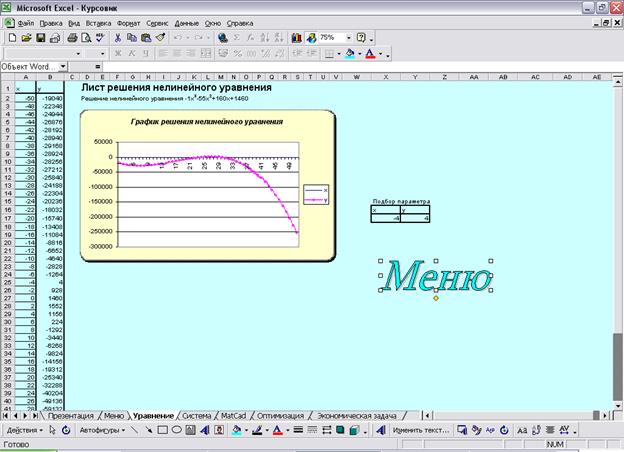Select the Oval drawing tool
Image resolution: width=624 pixels, height=452 pixels.
point(177,430)
